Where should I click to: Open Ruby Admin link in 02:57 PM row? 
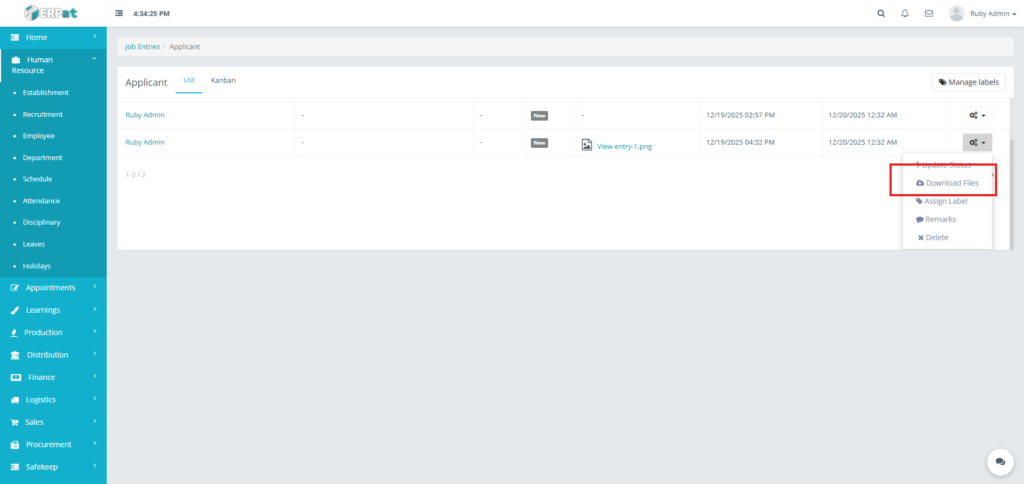[145, 115]
